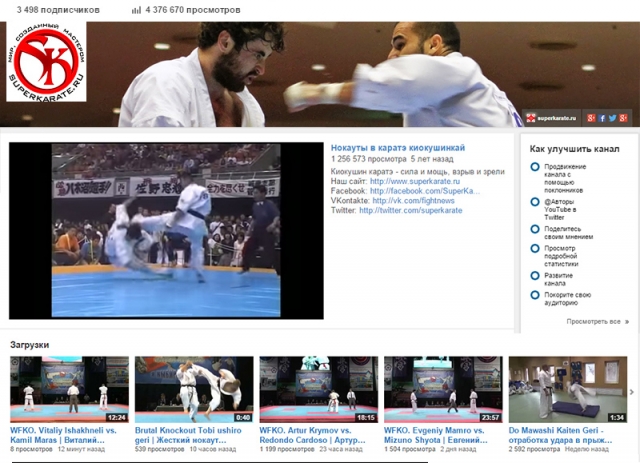Open 'Нокауты в каратэ киокушинкай' video title
The width and height of the screenshot is (640, 463).
pos(398,148)
